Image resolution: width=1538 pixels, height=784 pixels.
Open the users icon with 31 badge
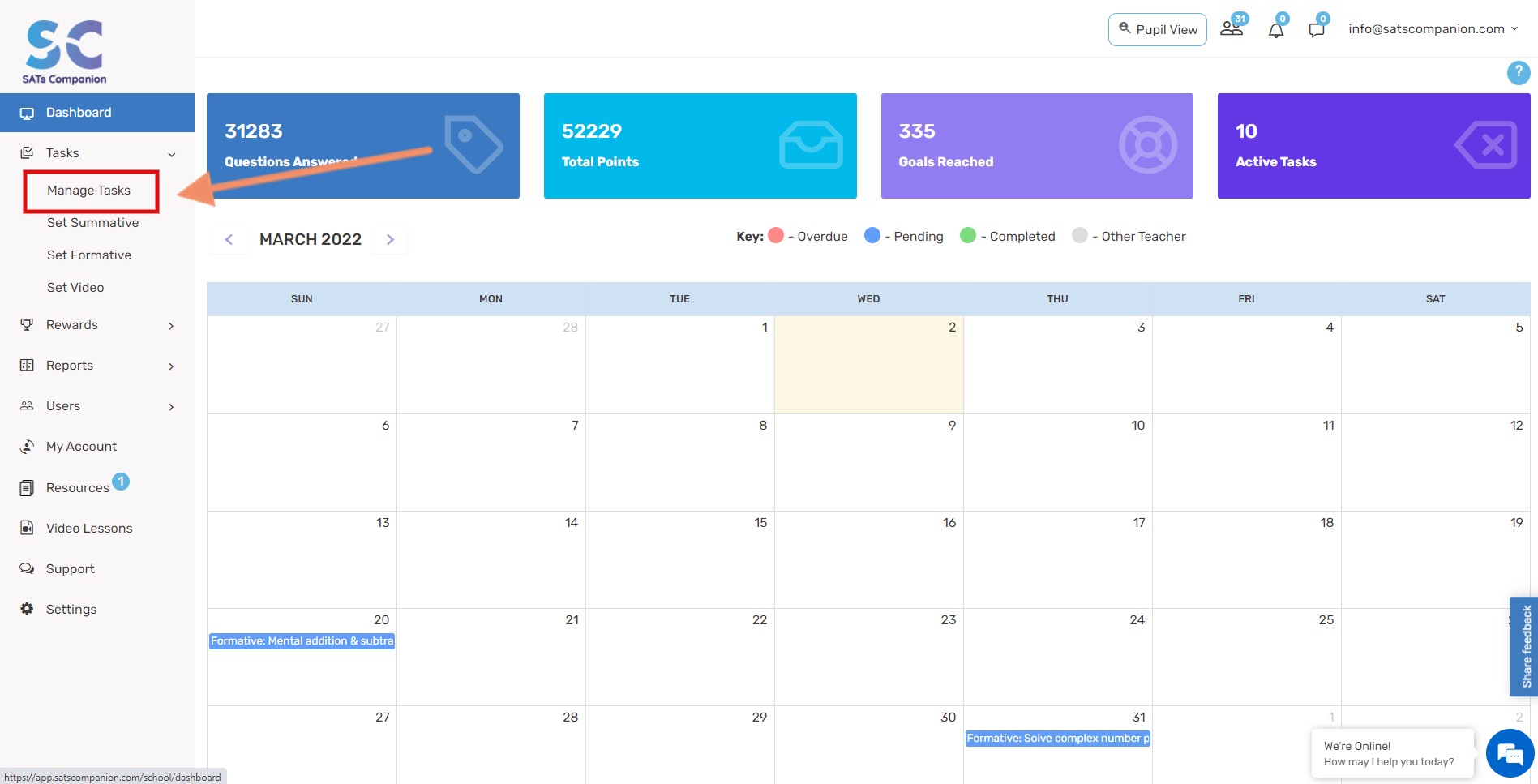pyautogui.click(x=1232, y=28)
